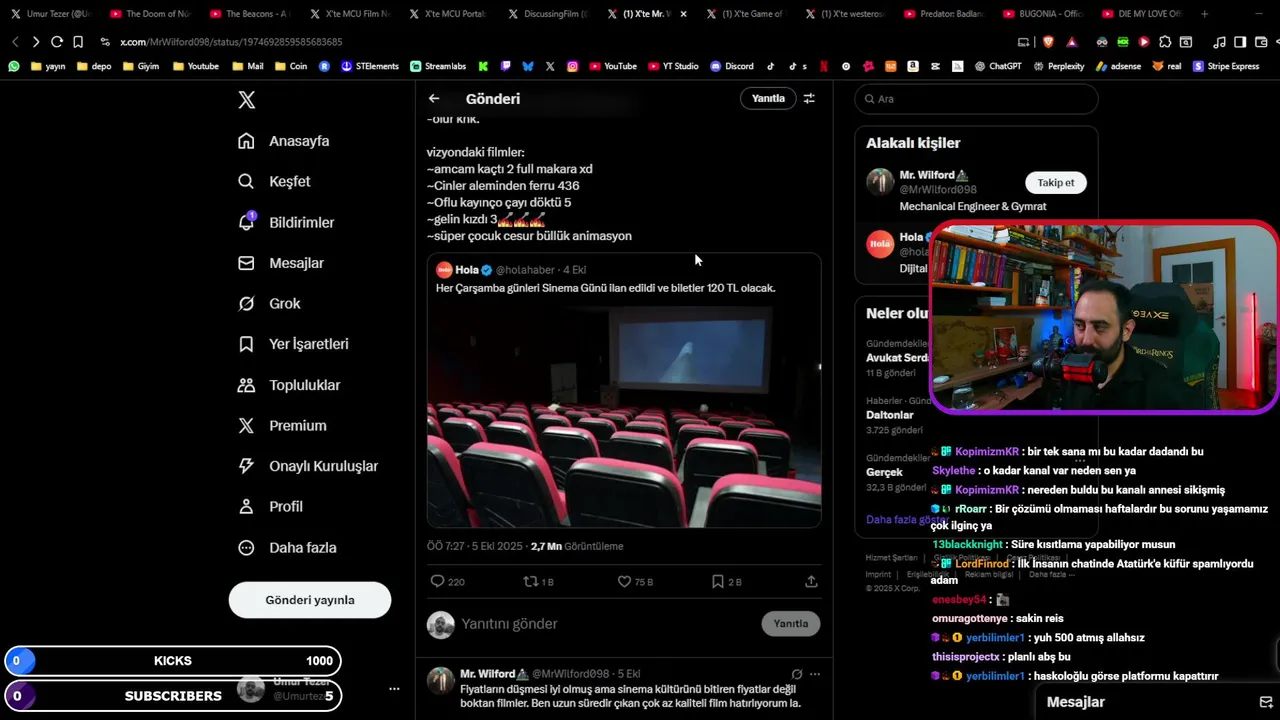Click the Brave Rewards triangle icon
Image resolution: width=1280 pixels, height=720 pixels.
[x=1072, y=42]
